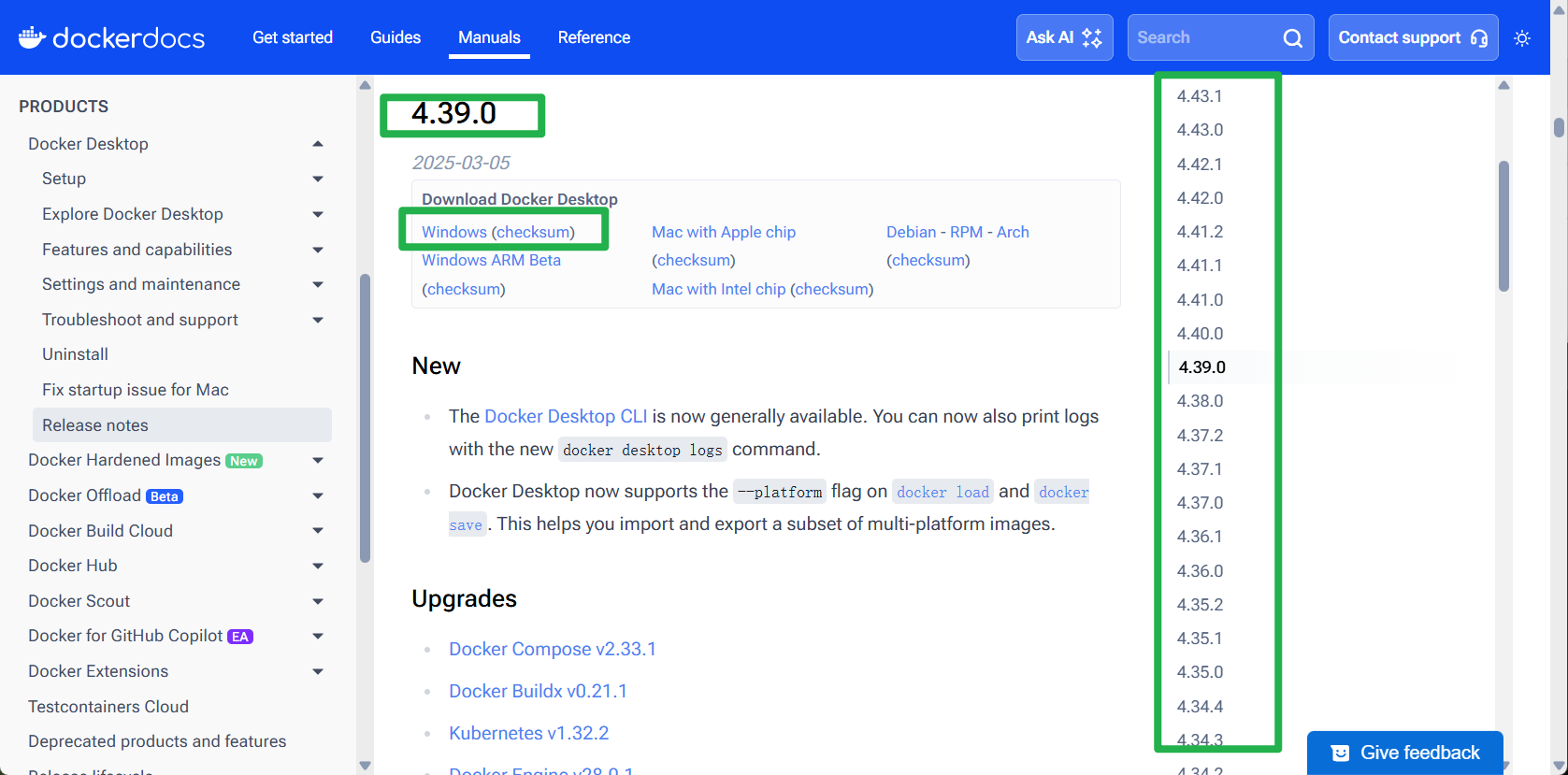Open the Debian download link

[x=912, y=232]
